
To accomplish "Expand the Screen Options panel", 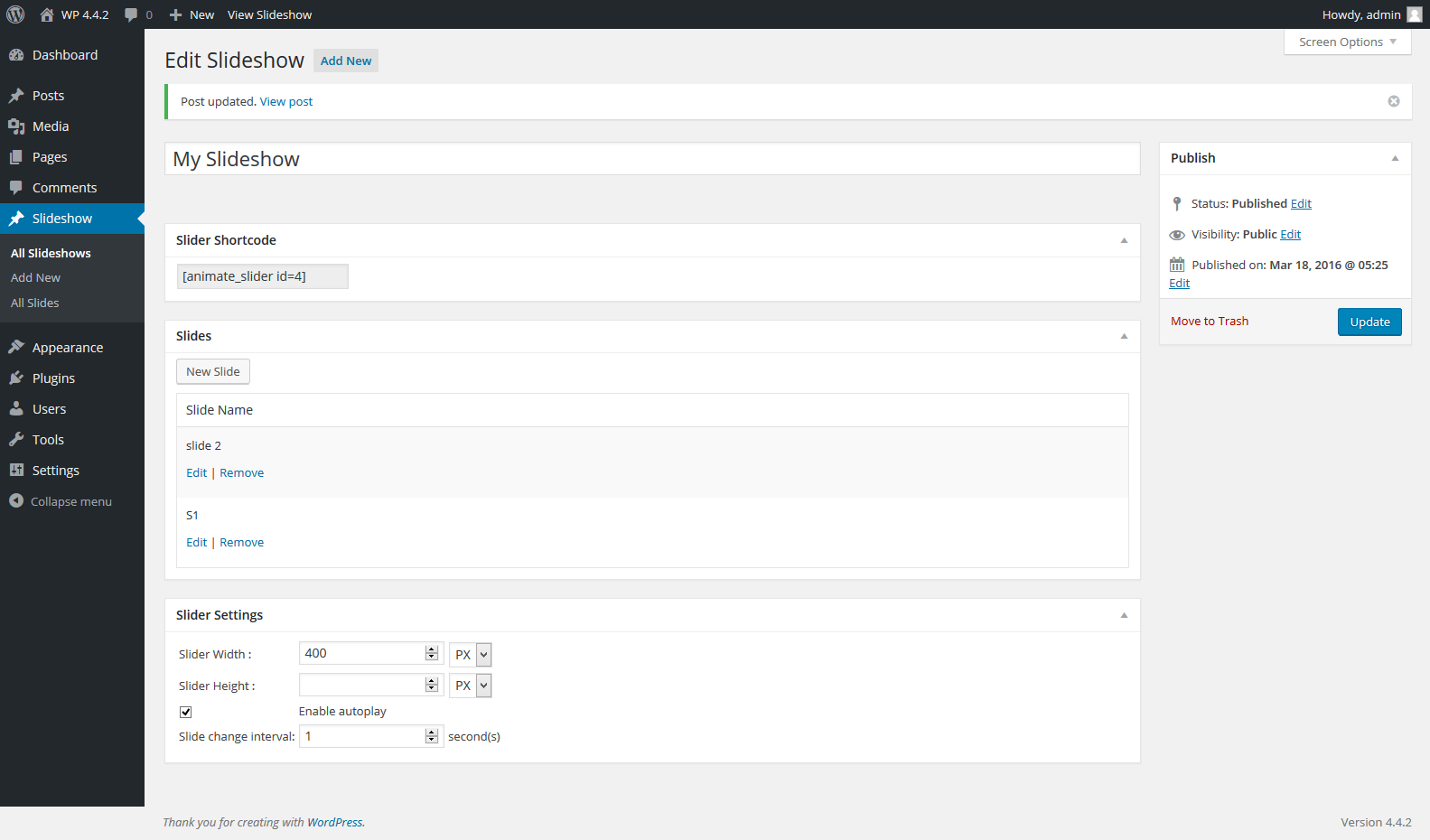I will pos(1348,42).
